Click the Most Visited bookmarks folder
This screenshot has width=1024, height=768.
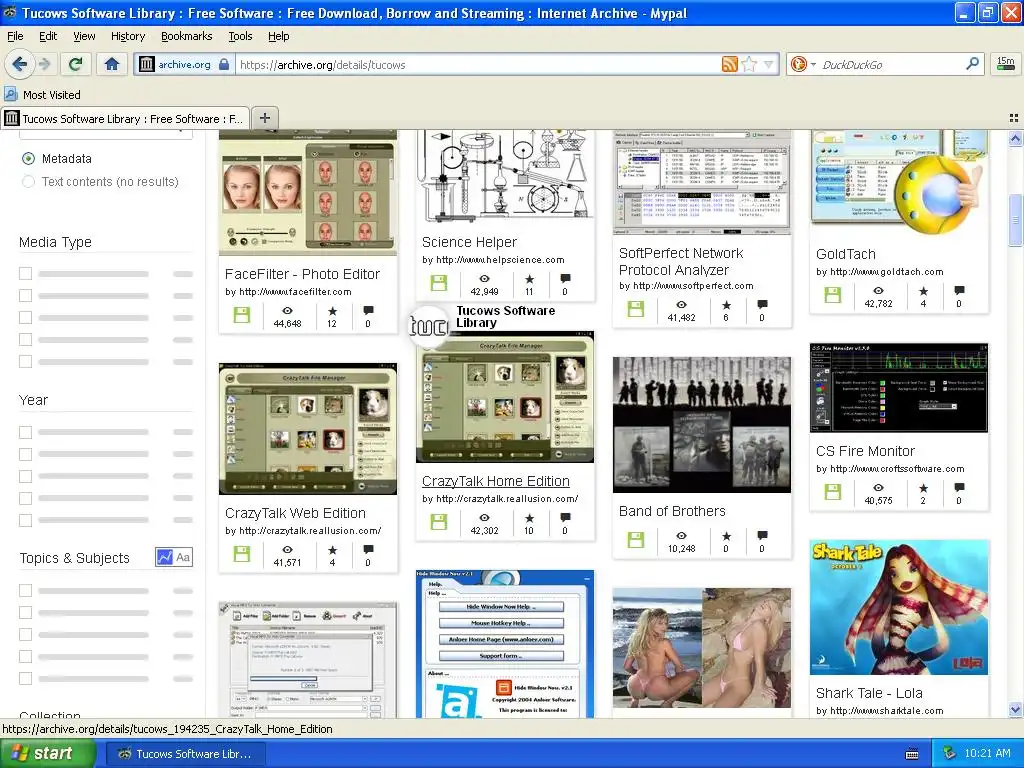(x=43, y=95)
